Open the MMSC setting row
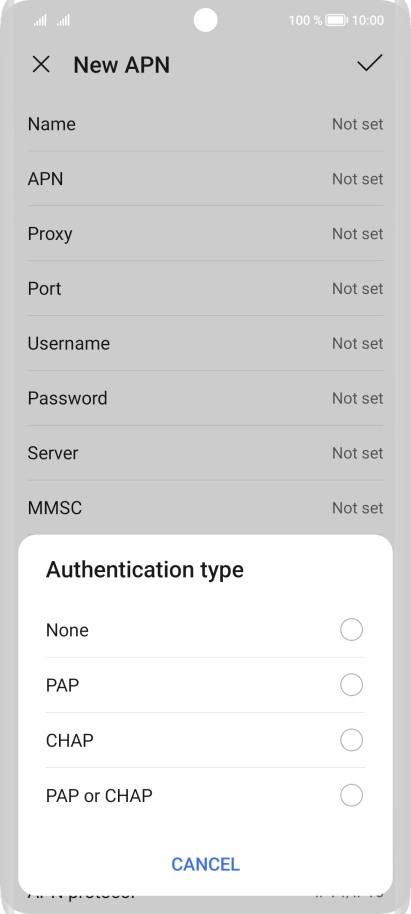Image resolution: width=411 pixels, height=914 pixels. (x=205, y=508)
